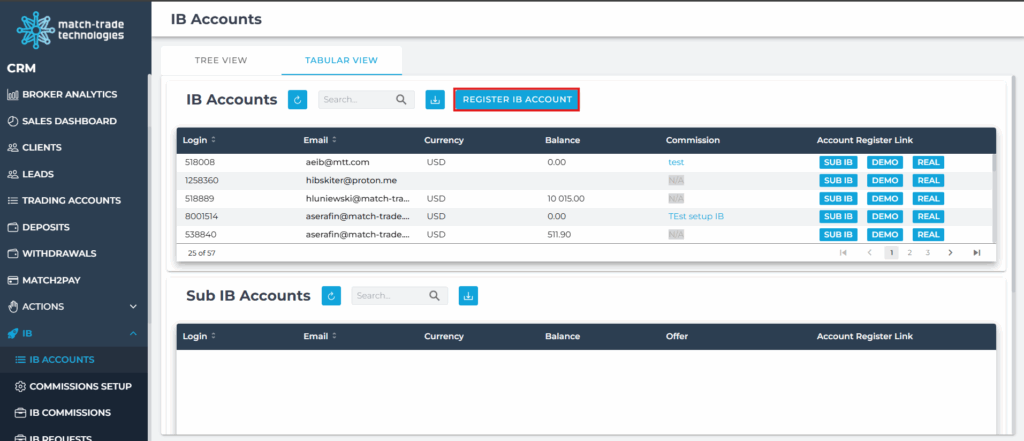Viewport: 1024px width, 441px height.
Task: Open Commissions Setup page
Action: [x=80, y=386]
